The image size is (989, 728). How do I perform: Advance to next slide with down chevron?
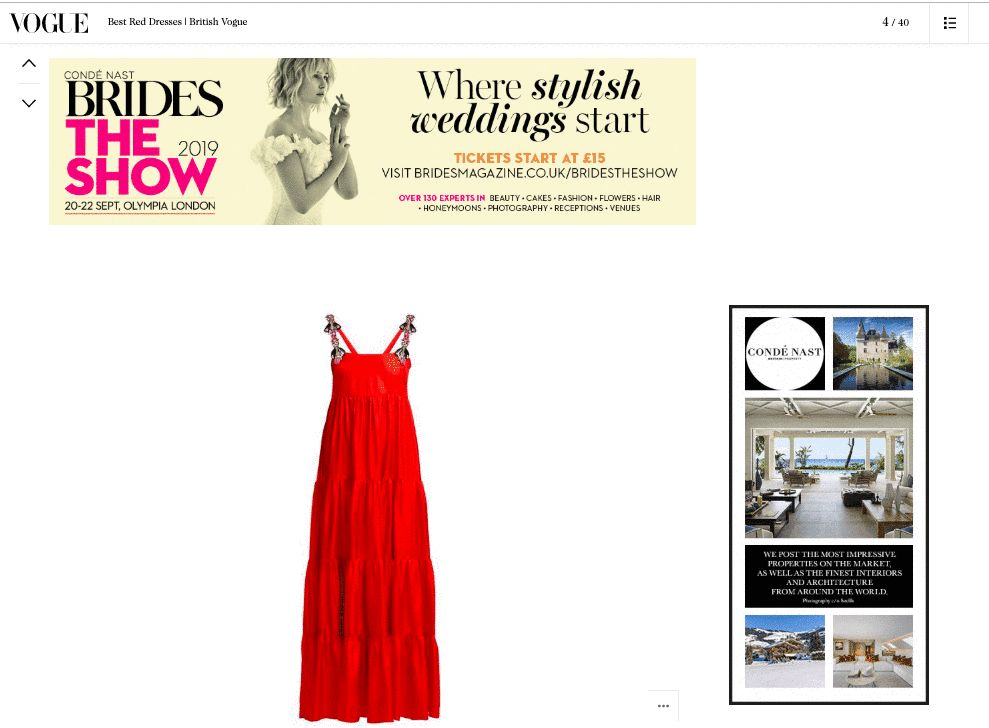click(29, 103)
